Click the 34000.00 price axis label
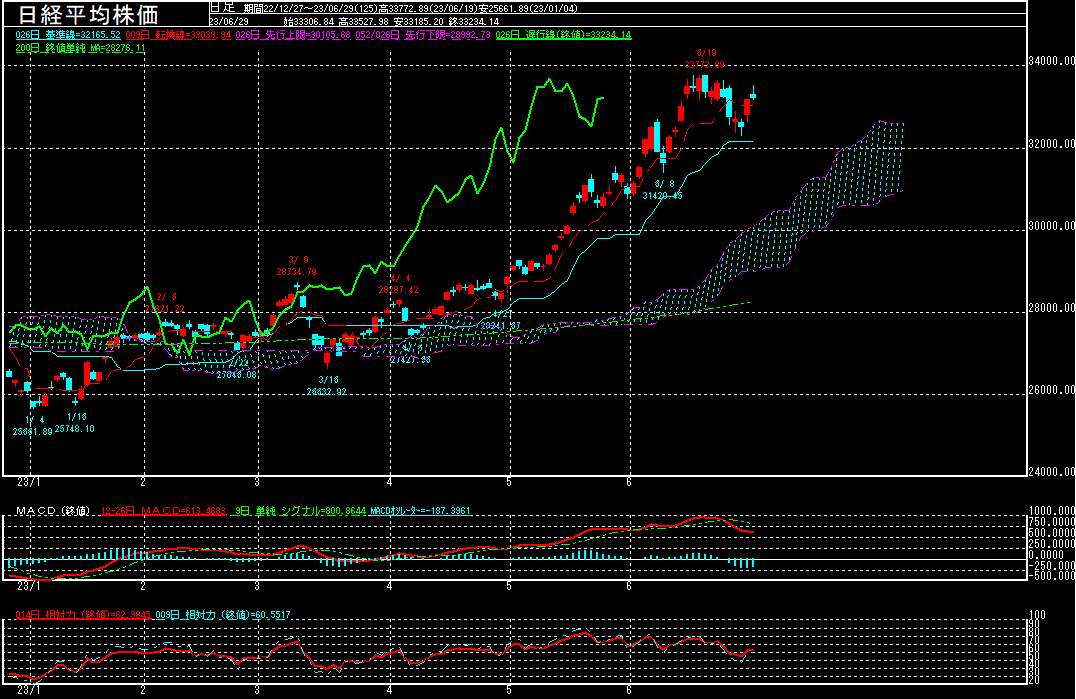The height and width of the screenshot is (699, 1076). 1051,61
